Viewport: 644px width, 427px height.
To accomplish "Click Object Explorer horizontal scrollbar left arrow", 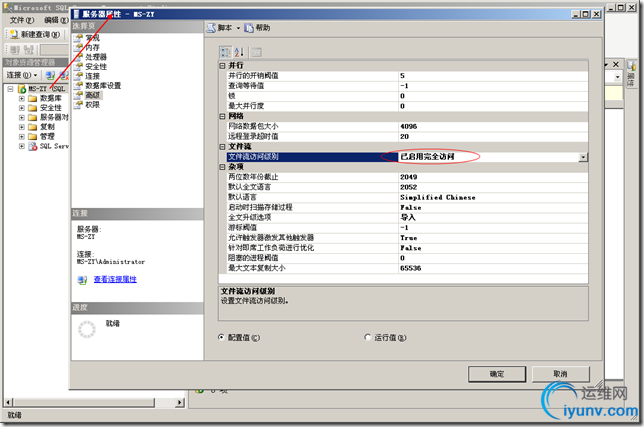I will click(9, 402).
